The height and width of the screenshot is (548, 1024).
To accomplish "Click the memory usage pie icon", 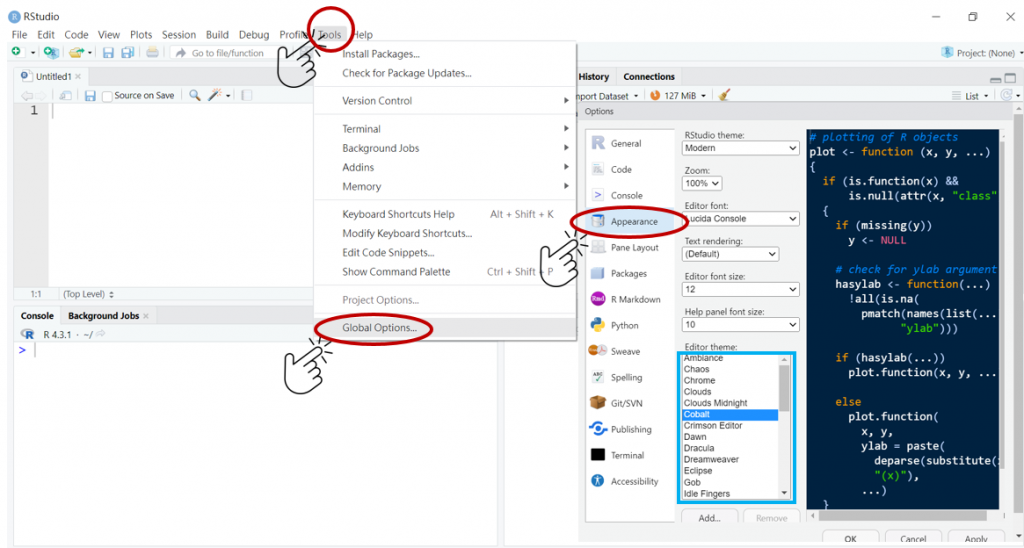I will (655, 95).
